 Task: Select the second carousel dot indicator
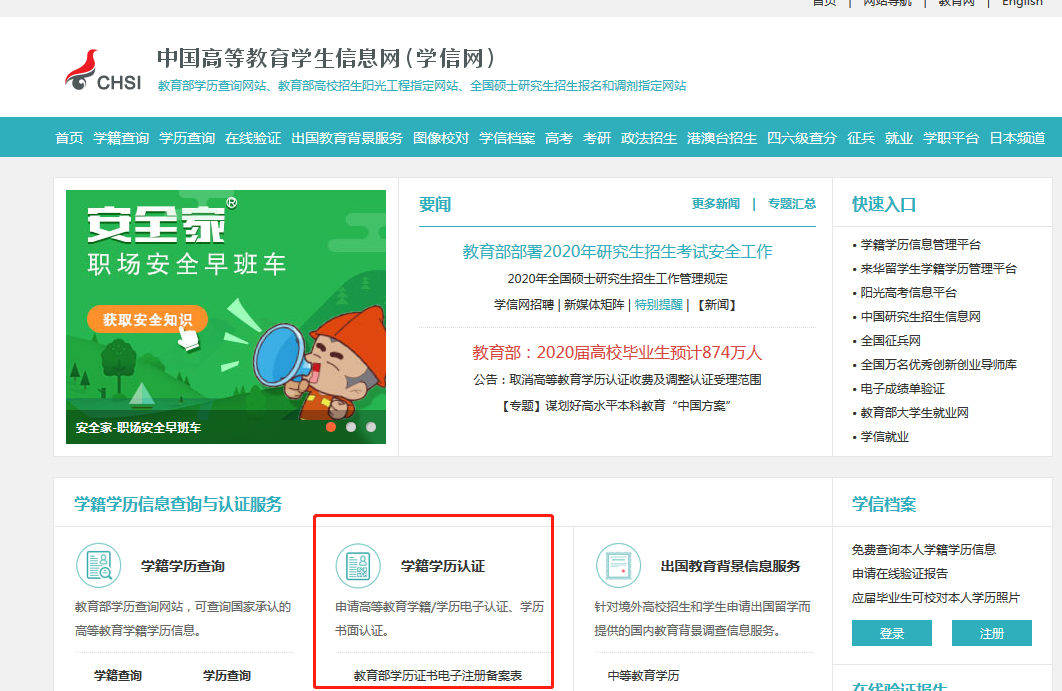click(x=351, y=427)
